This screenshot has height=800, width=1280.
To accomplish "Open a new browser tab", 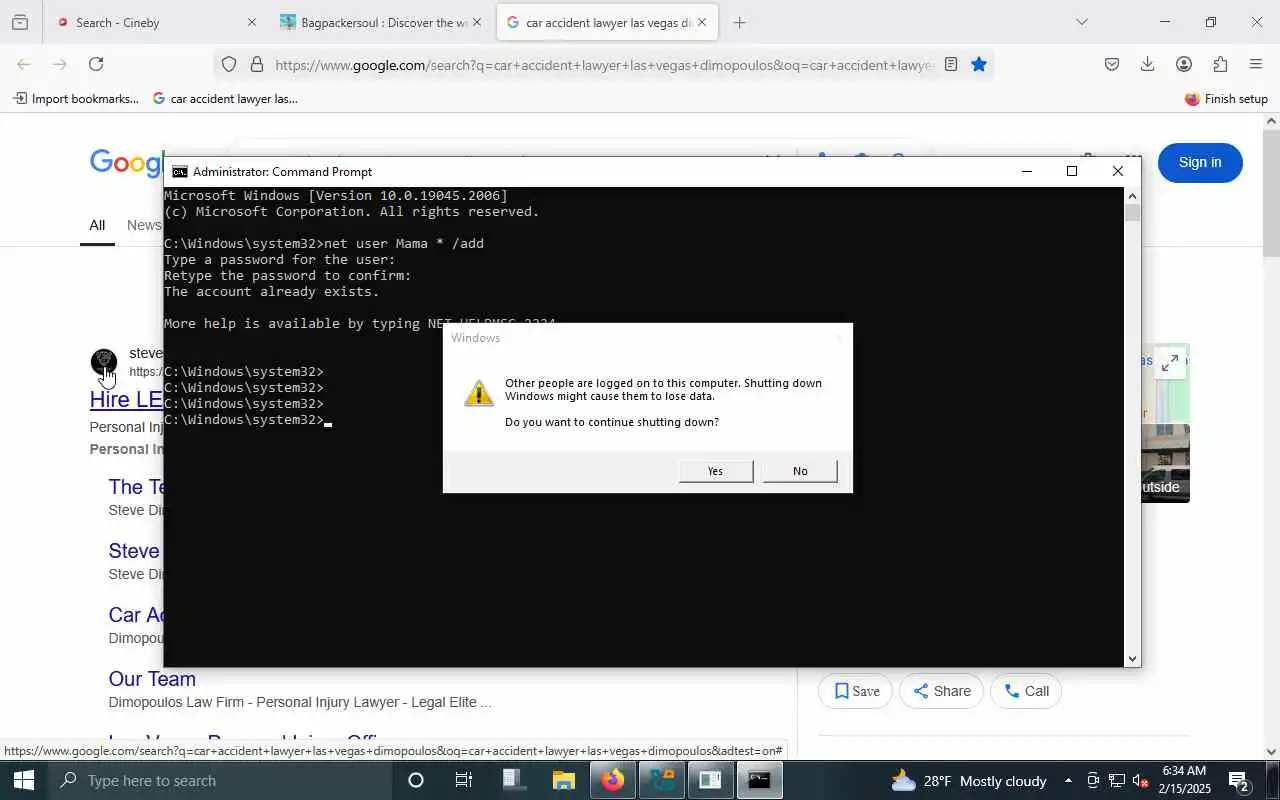I will coord(740,22).
